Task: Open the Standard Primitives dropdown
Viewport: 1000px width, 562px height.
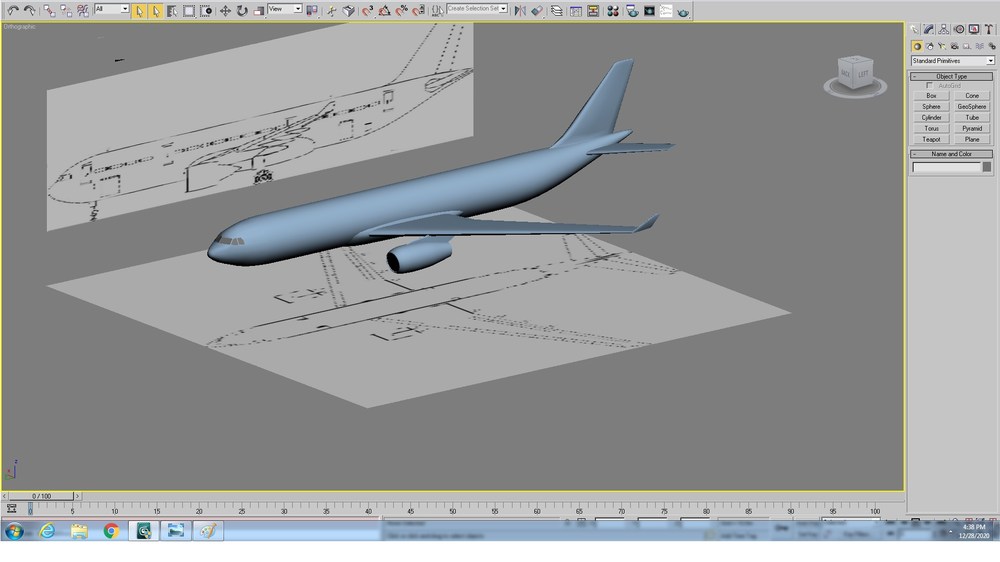Action: coord(953,61)
